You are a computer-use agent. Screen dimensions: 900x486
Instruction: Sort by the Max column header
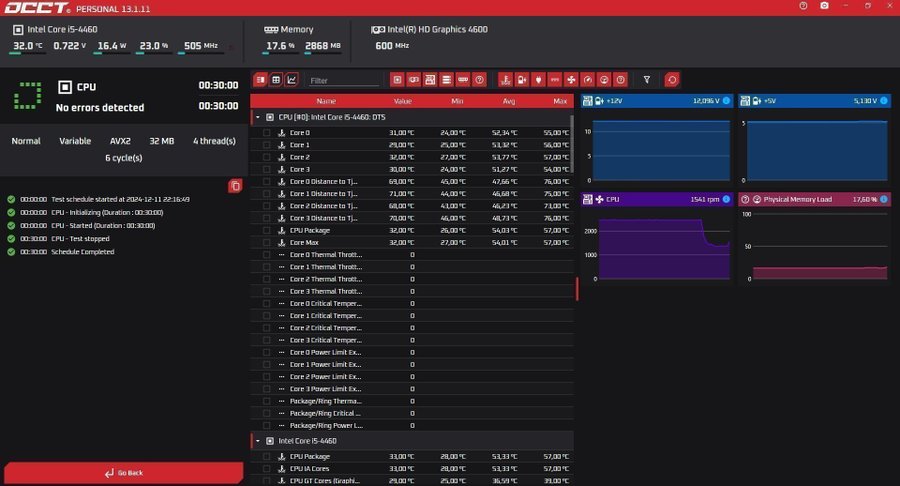[x=559, y=101]
